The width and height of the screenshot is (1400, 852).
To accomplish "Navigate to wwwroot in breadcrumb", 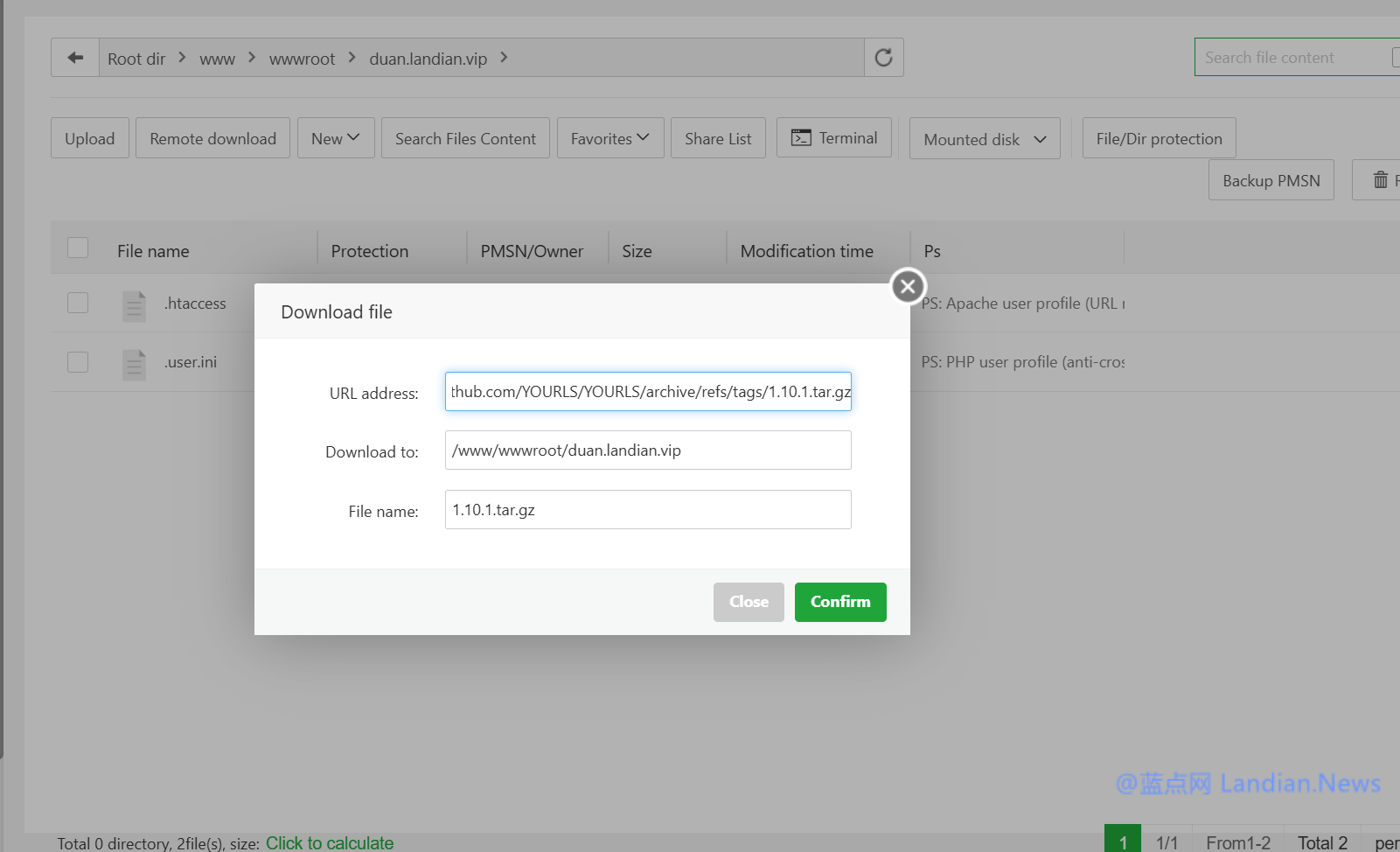I will [302, 59].
